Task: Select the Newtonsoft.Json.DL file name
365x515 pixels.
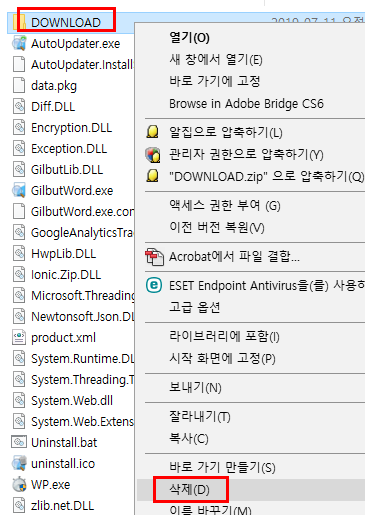Action: [x=82, y=317]
